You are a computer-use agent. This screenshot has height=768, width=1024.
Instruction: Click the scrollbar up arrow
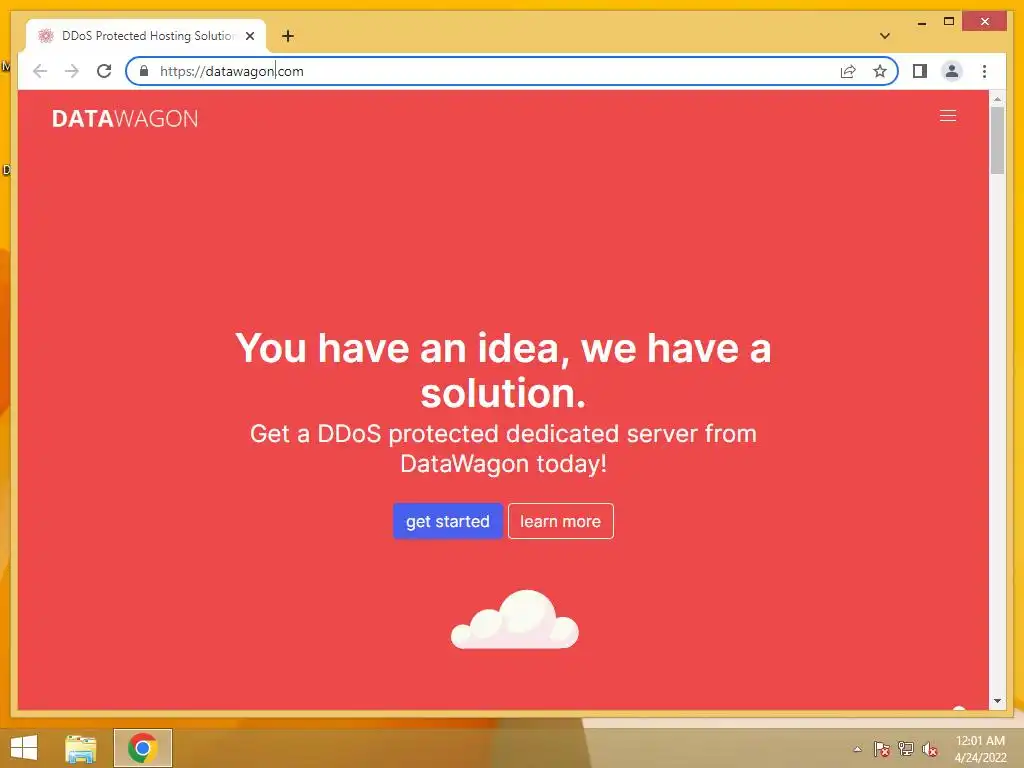click(x=997, y=99)
